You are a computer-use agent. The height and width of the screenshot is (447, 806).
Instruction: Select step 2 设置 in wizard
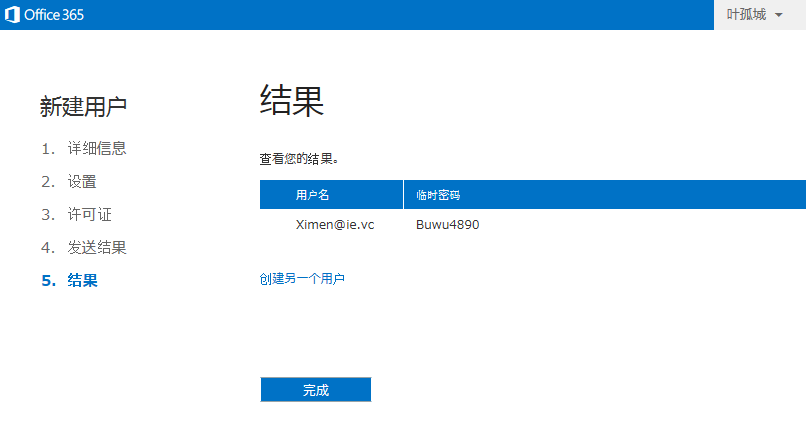pos(82,182)
